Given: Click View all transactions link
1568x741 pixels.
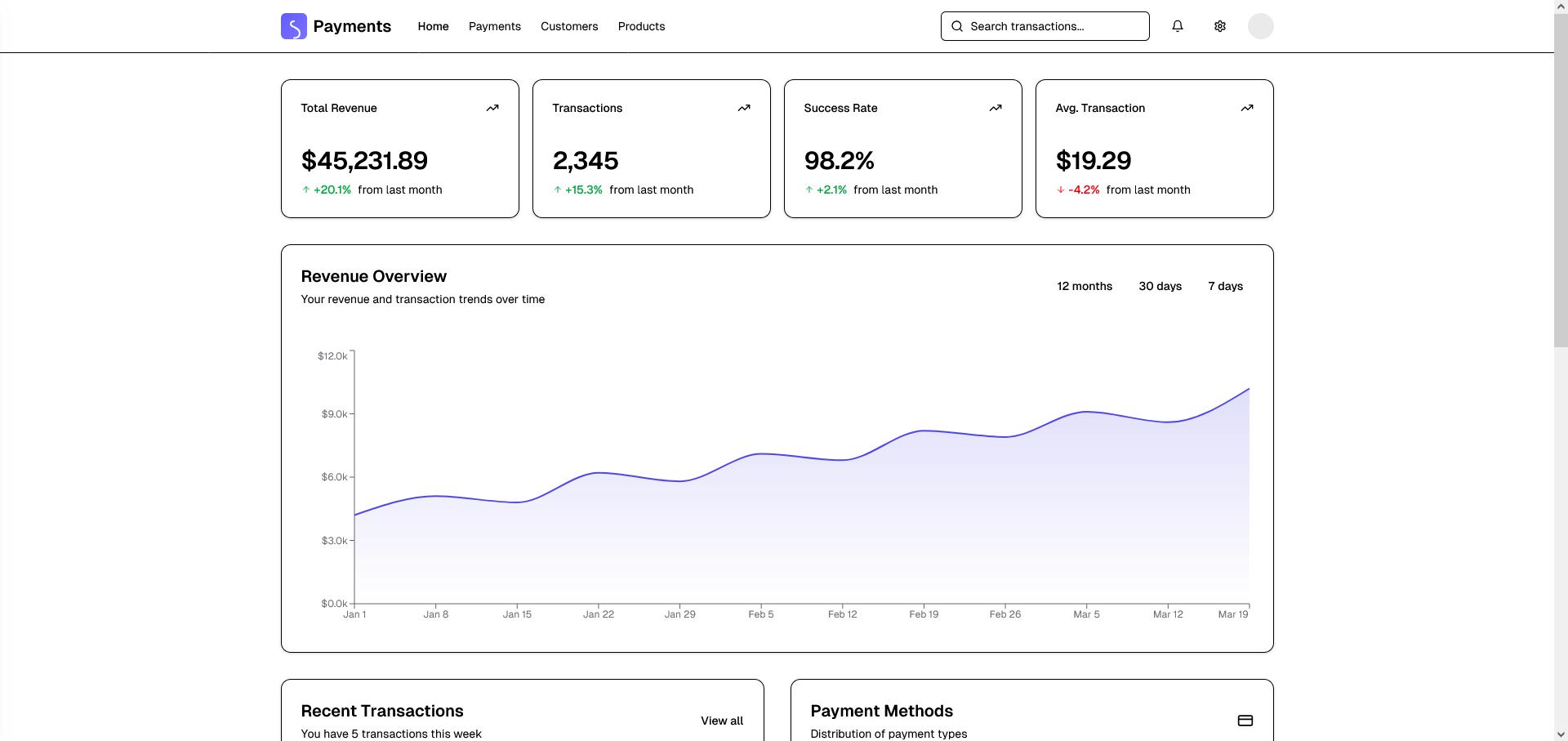Looking at the screenshot, I should pyautogui.click(x=721, y=721).
